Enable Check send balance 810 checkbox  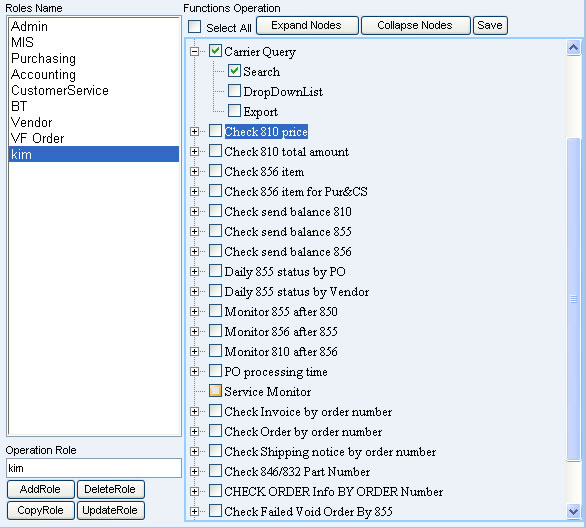[x=215, y=211]
